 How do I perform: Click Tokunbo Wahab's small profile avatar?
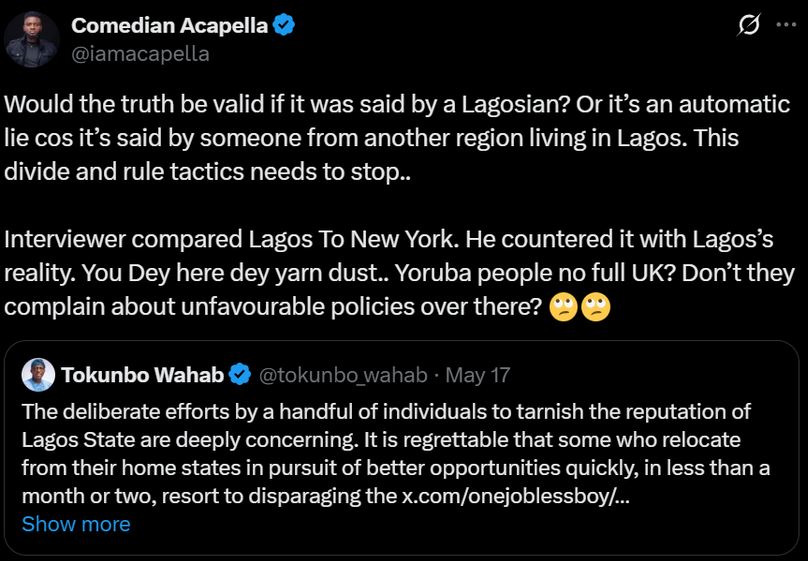(37, 375)
